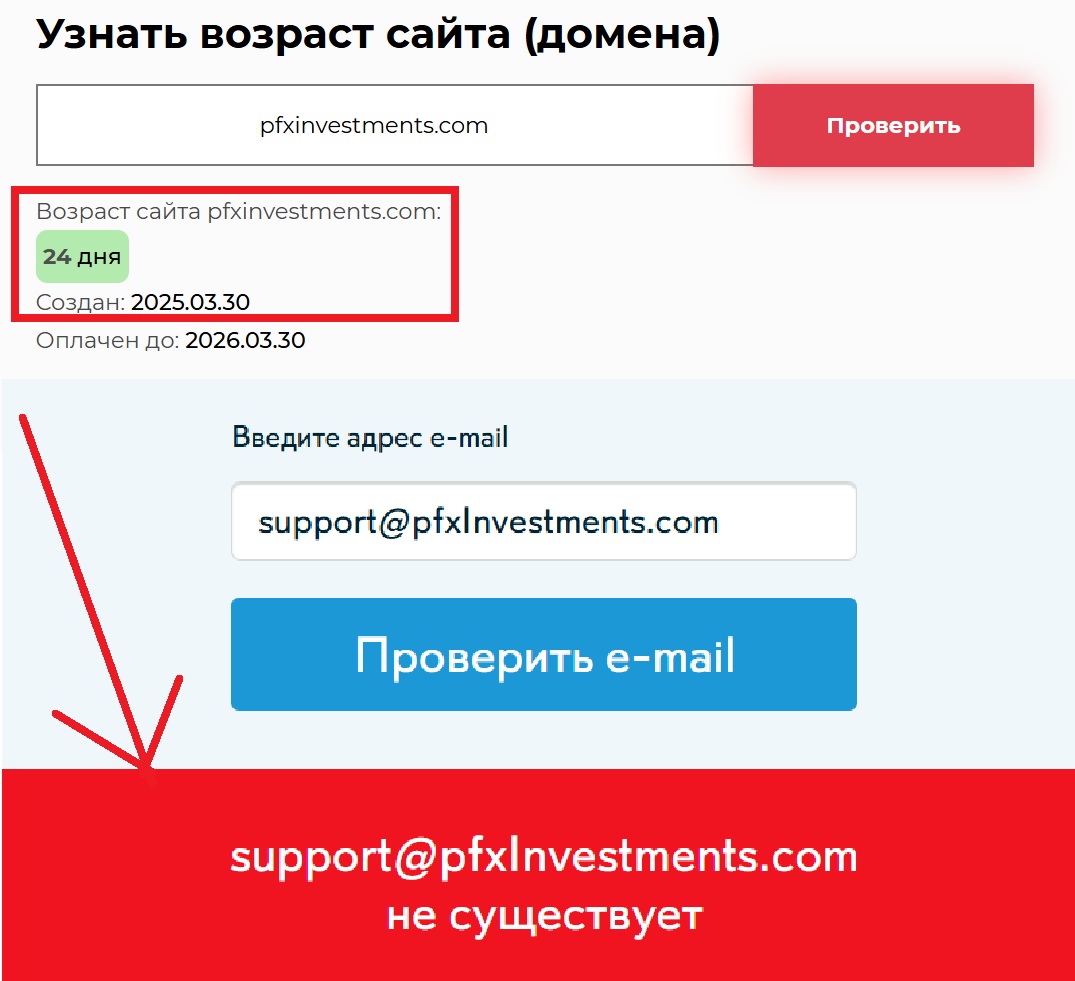The image size is (1075, 981).
Task: Click the red arrow's pointed tip
Action: tap(146, 765)
